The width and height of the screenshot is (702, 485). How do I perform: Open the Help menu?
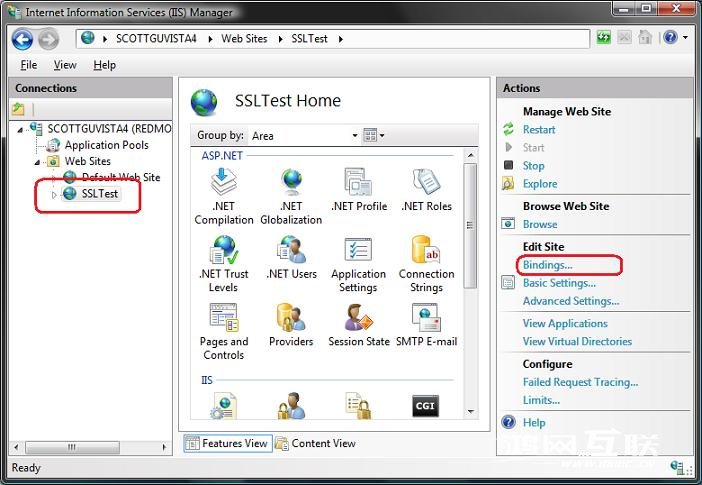[104, 65]
